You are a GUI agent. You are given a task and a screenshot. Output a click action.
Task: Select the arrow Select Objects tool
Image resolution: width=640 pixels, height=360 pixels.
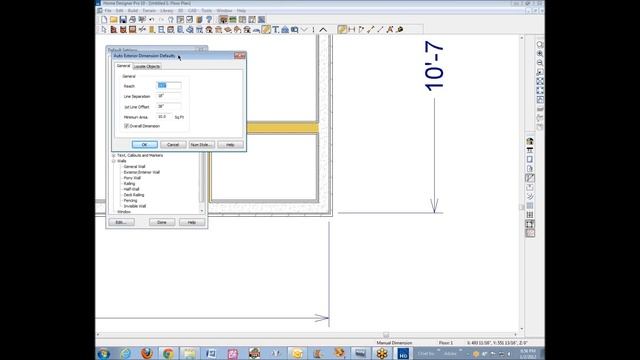104,29
